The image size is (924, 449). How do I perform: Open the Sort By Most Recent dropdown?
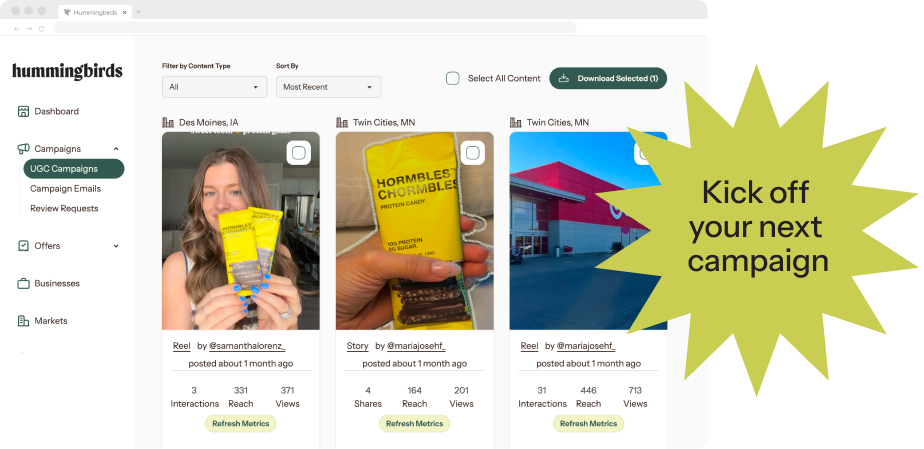click(328, 87)
